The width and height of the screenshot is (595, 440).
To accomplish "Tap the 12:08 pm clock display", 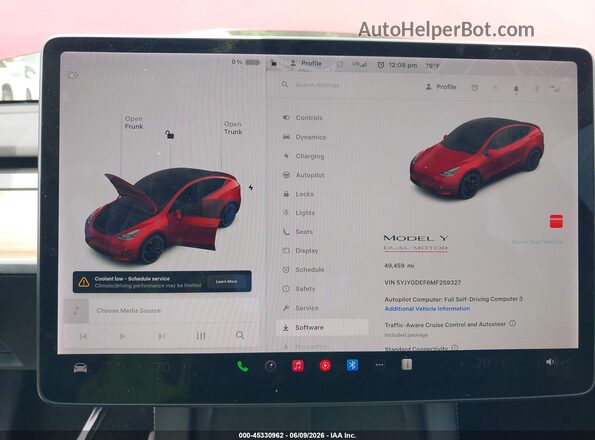I will coord(403,66).
